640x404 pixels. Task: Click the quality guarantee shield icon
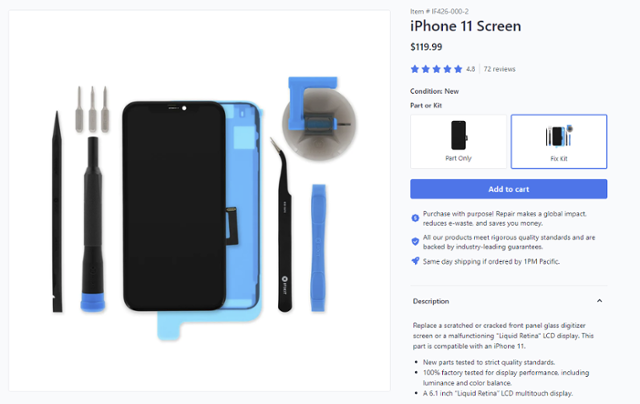tap(415, 242)
